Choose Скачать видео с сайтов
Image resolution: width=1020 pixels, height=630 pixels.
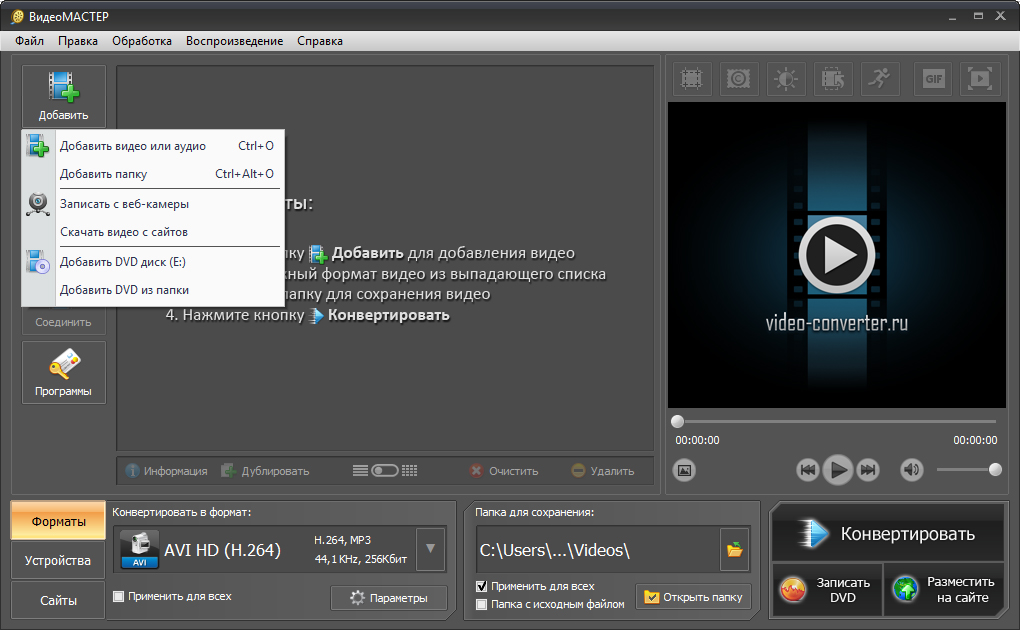pos(153,232)
